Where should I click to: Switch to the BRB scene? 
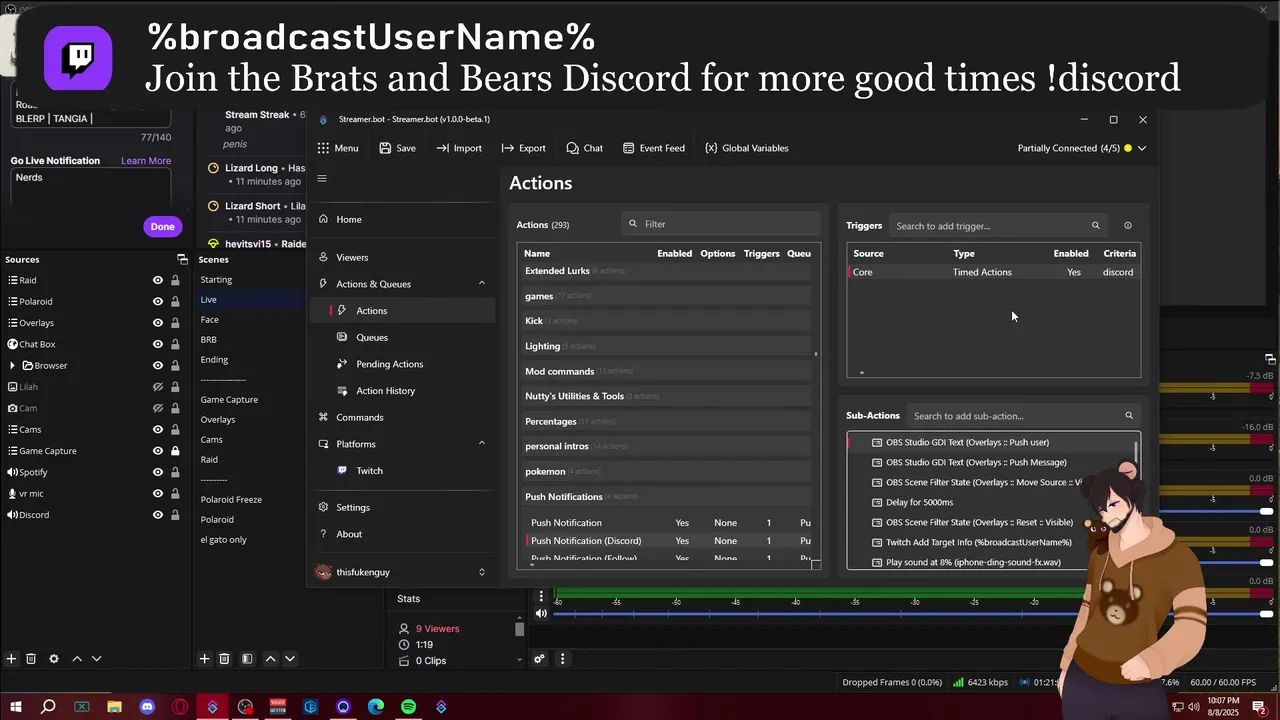click(208, 340)
